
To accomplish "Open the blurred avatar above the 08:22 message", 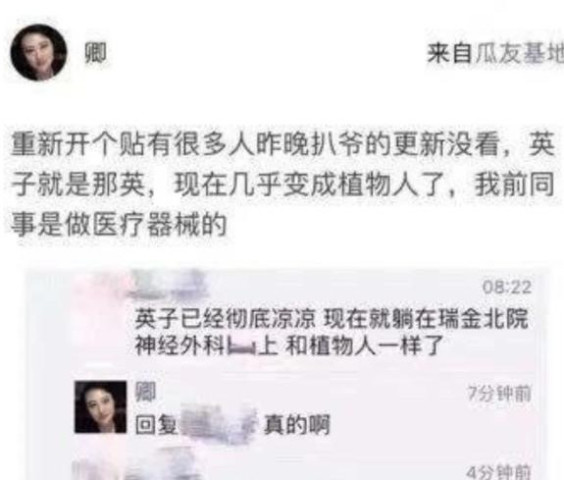I will click(101, 288).
